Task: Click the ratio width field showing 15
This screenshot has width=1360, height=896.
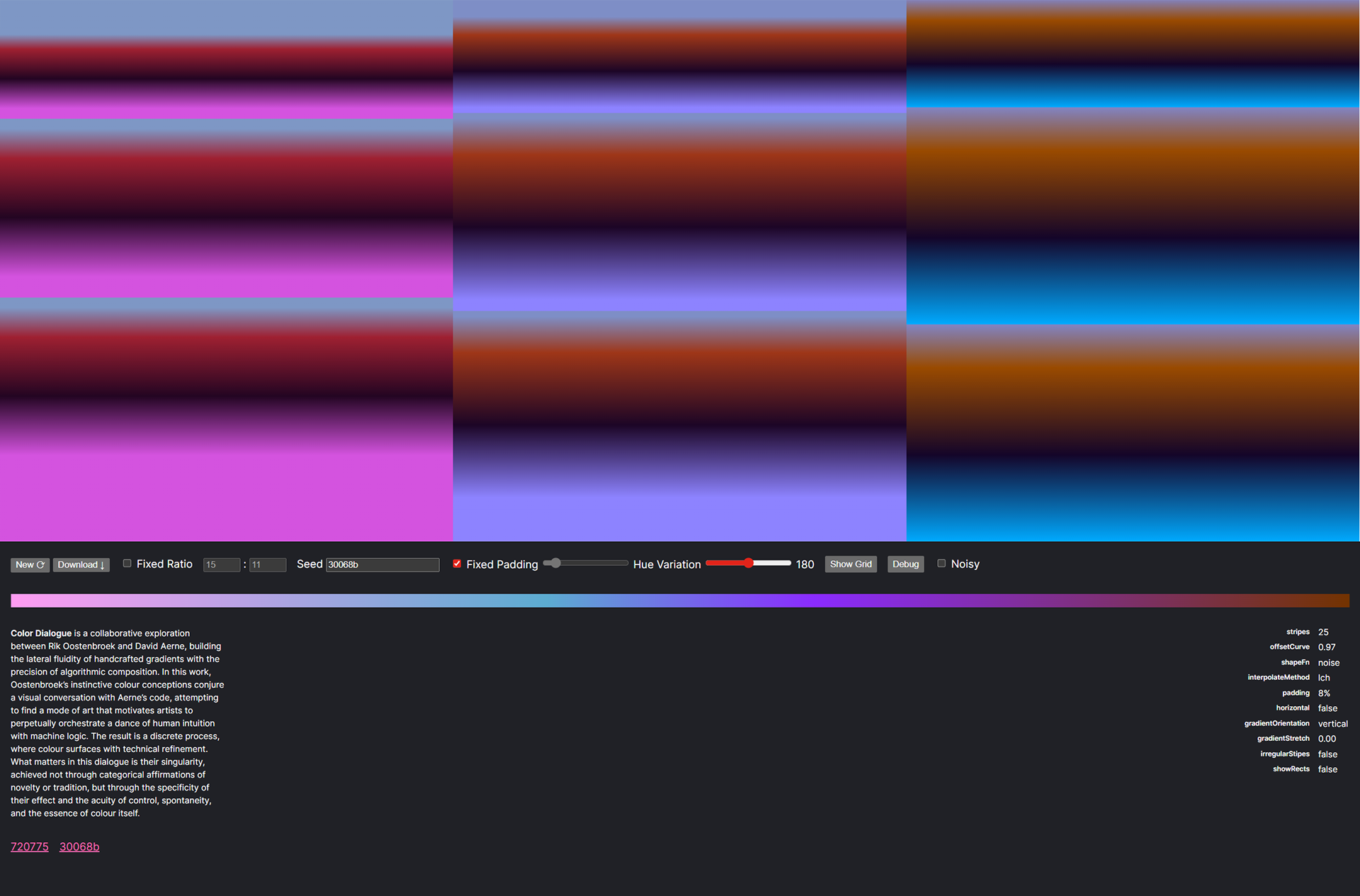Action: [x=221, y=565]
